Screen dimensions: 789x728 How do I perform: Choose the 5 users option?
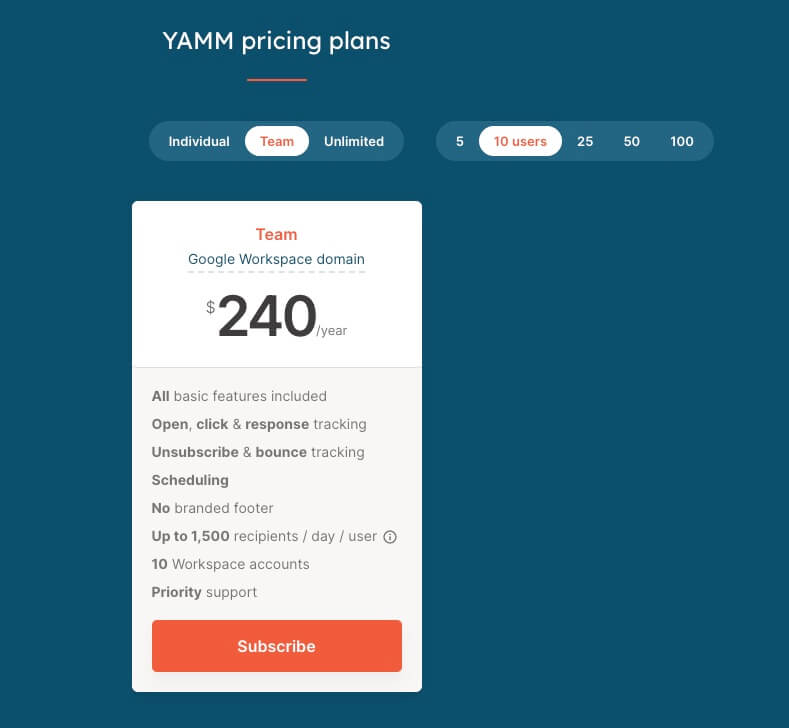coord(460,141)
